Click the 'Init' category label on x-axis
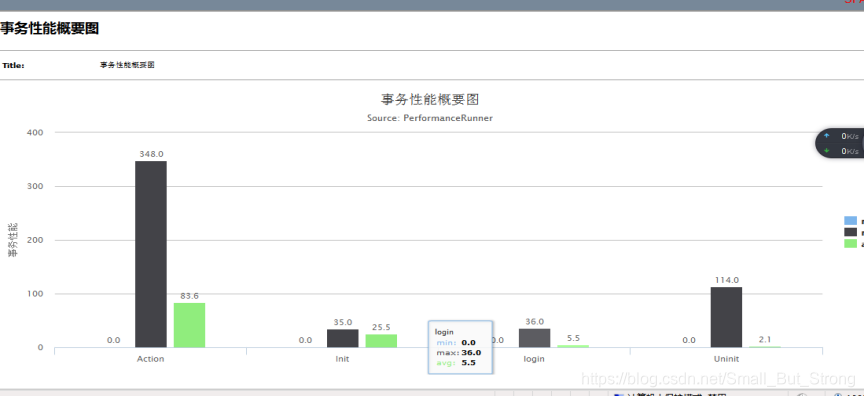864x397 pixels. point(342,359)
